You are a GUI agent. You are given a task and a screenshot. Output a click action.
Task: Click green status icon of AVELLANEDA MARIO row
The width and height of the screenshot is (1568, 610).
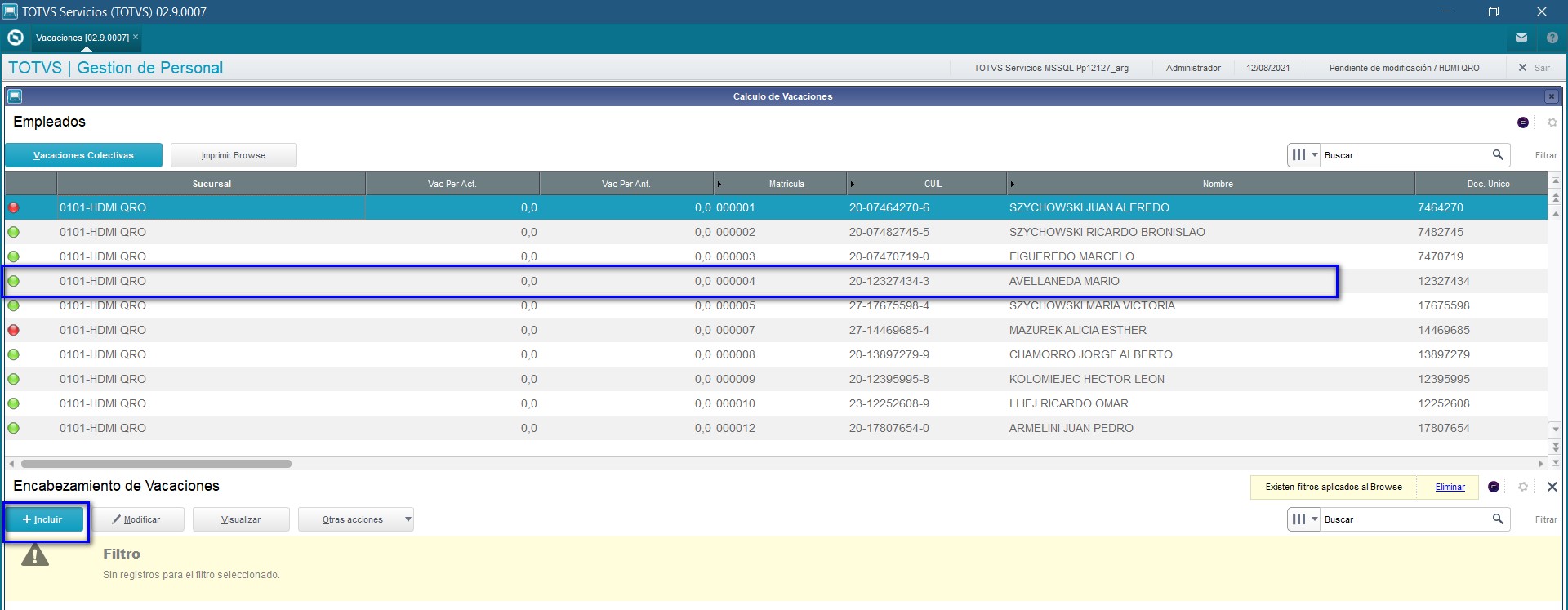(x=14, y=281)
